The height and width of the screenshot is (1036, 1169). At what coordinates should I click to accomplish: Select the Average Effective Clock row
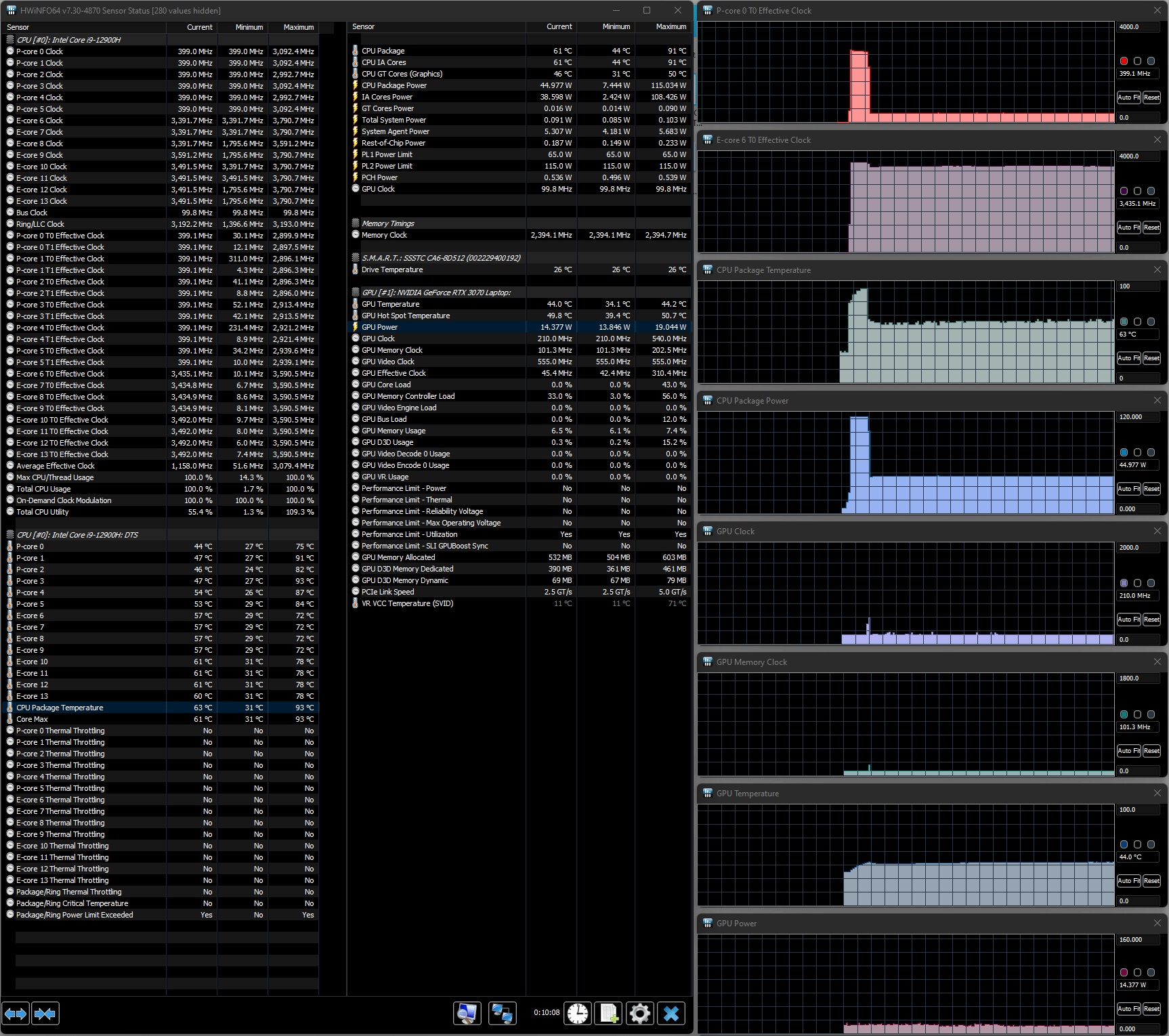[x=161, y=466]
